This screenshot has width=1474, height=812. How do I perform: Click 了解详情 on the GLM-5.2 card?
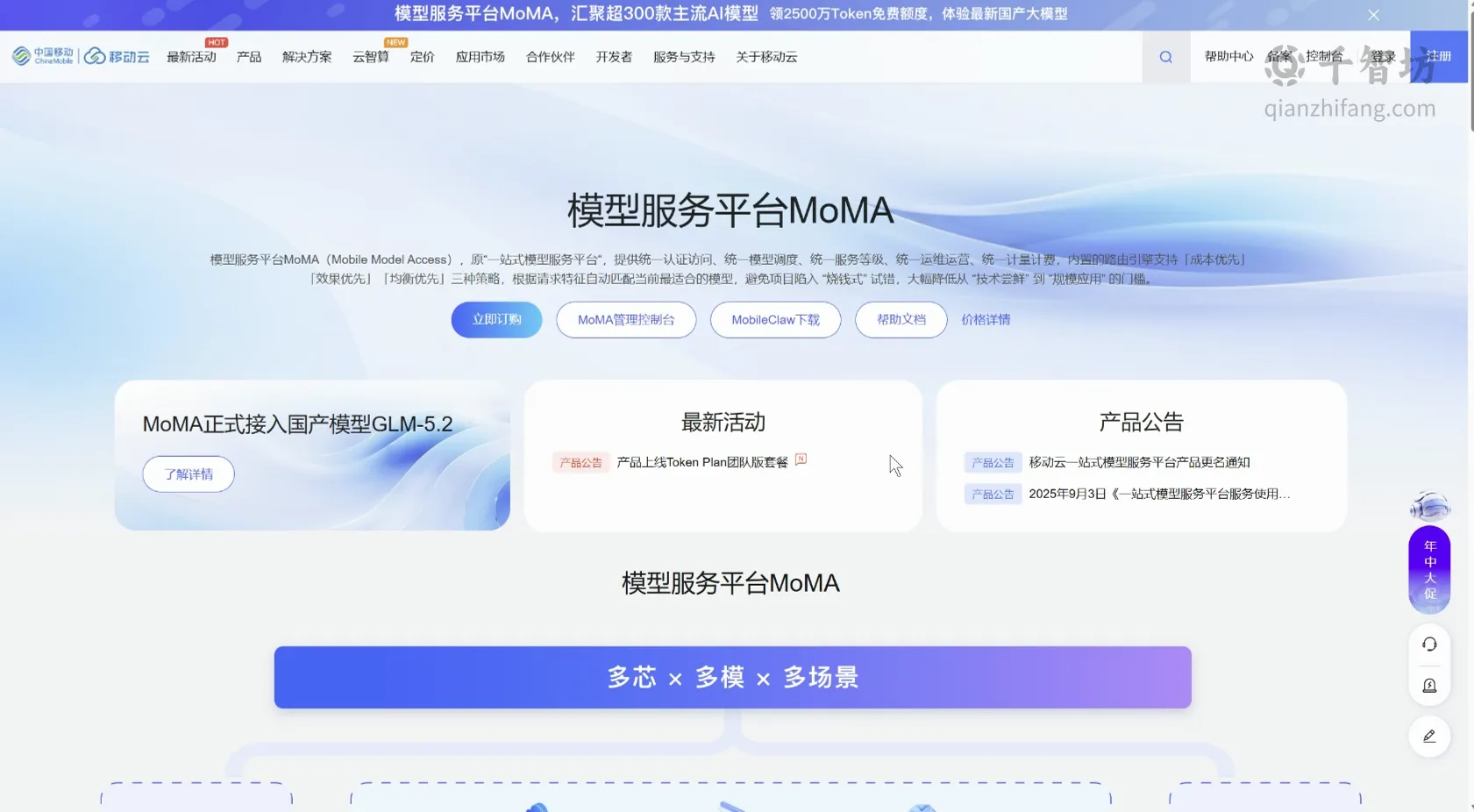click(189, 474)
